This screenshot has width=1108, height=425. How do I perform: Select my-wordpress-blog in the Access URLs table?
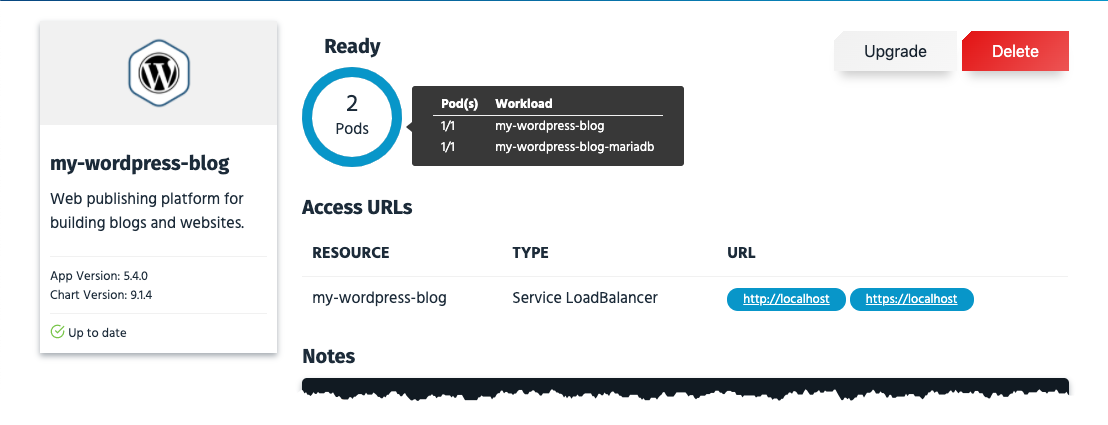[379, 298]
